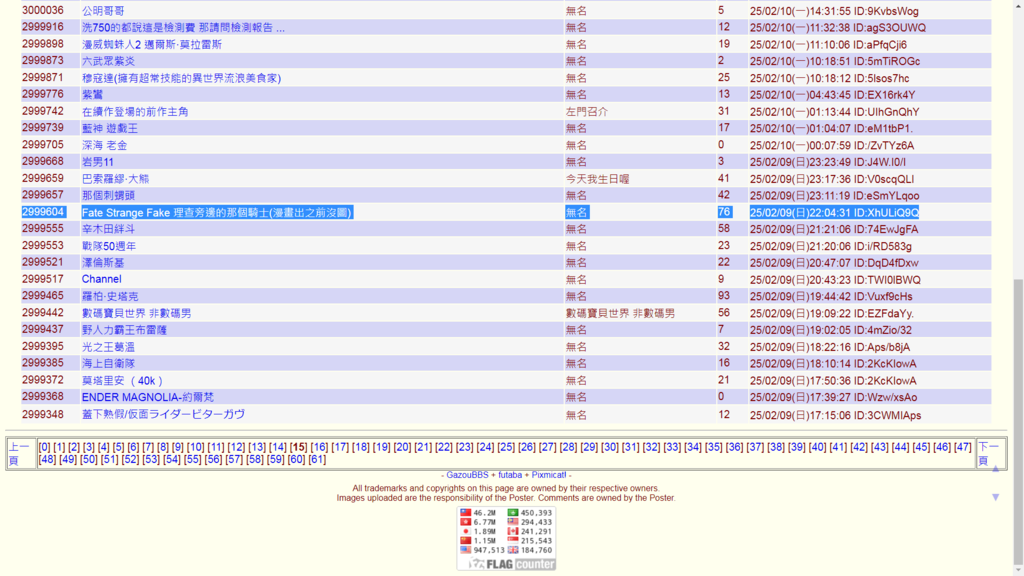1024x576 pixels.
Task: Open thread 戰隊50週年
Action: (x=109, y=246)
